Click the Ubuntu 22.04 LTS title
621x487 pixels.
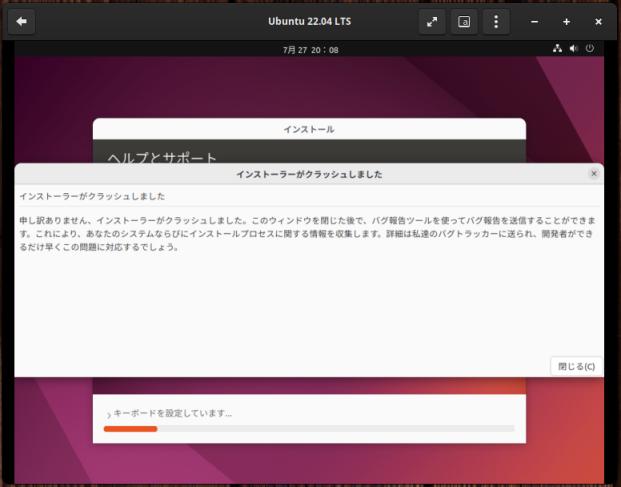coord(309,21)
